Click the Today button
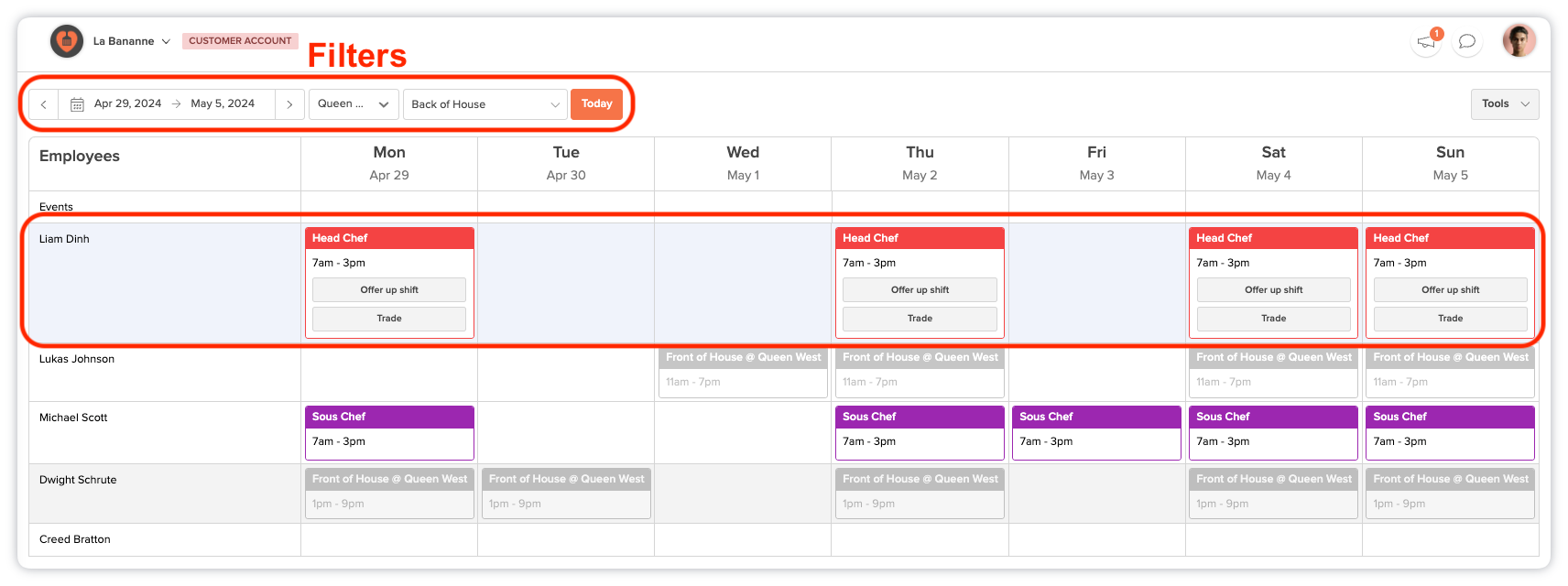This screenshot has width=1568, height=586. [596, 104]
